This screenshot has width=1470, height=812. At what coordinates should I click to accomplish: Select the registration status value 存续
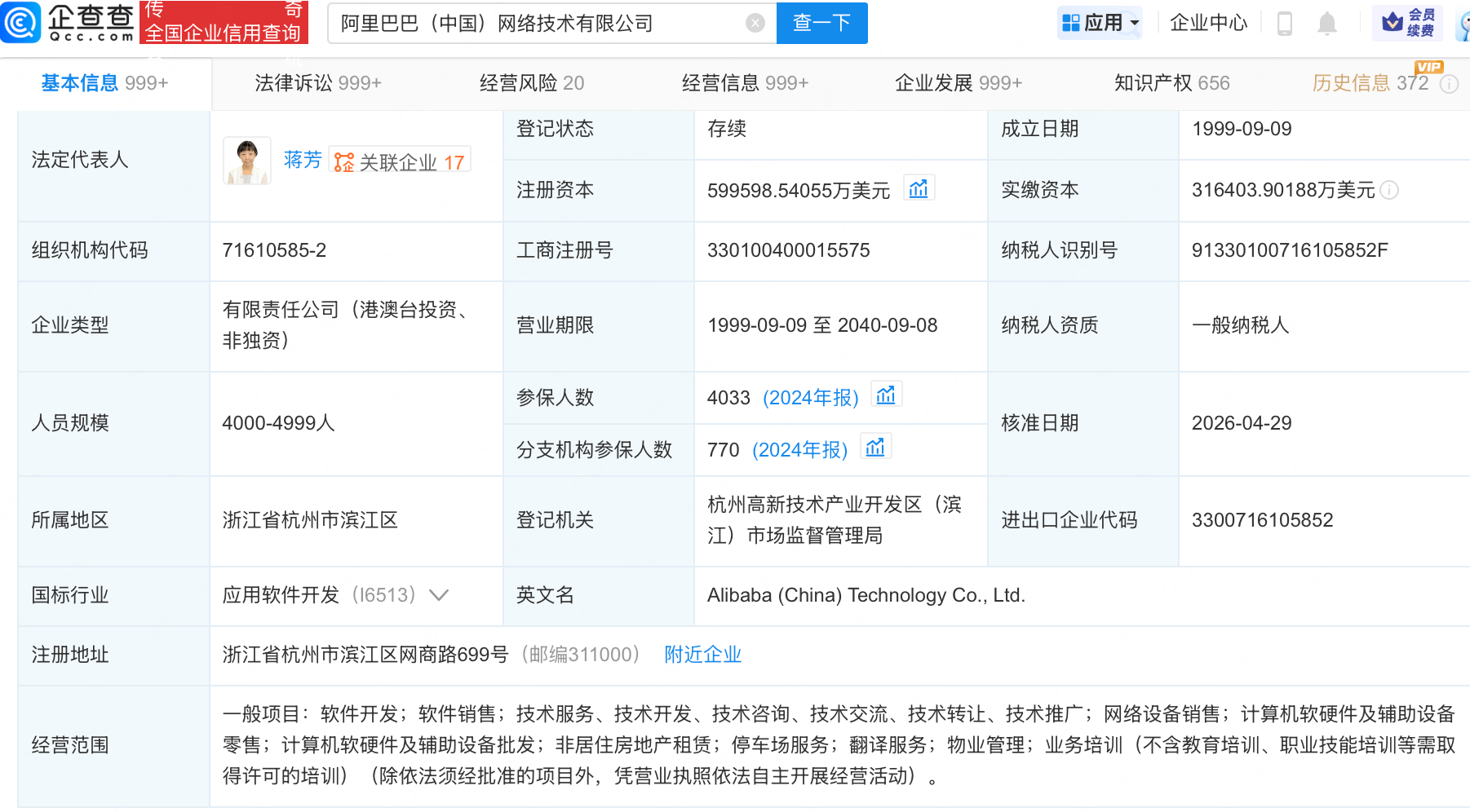727,129
